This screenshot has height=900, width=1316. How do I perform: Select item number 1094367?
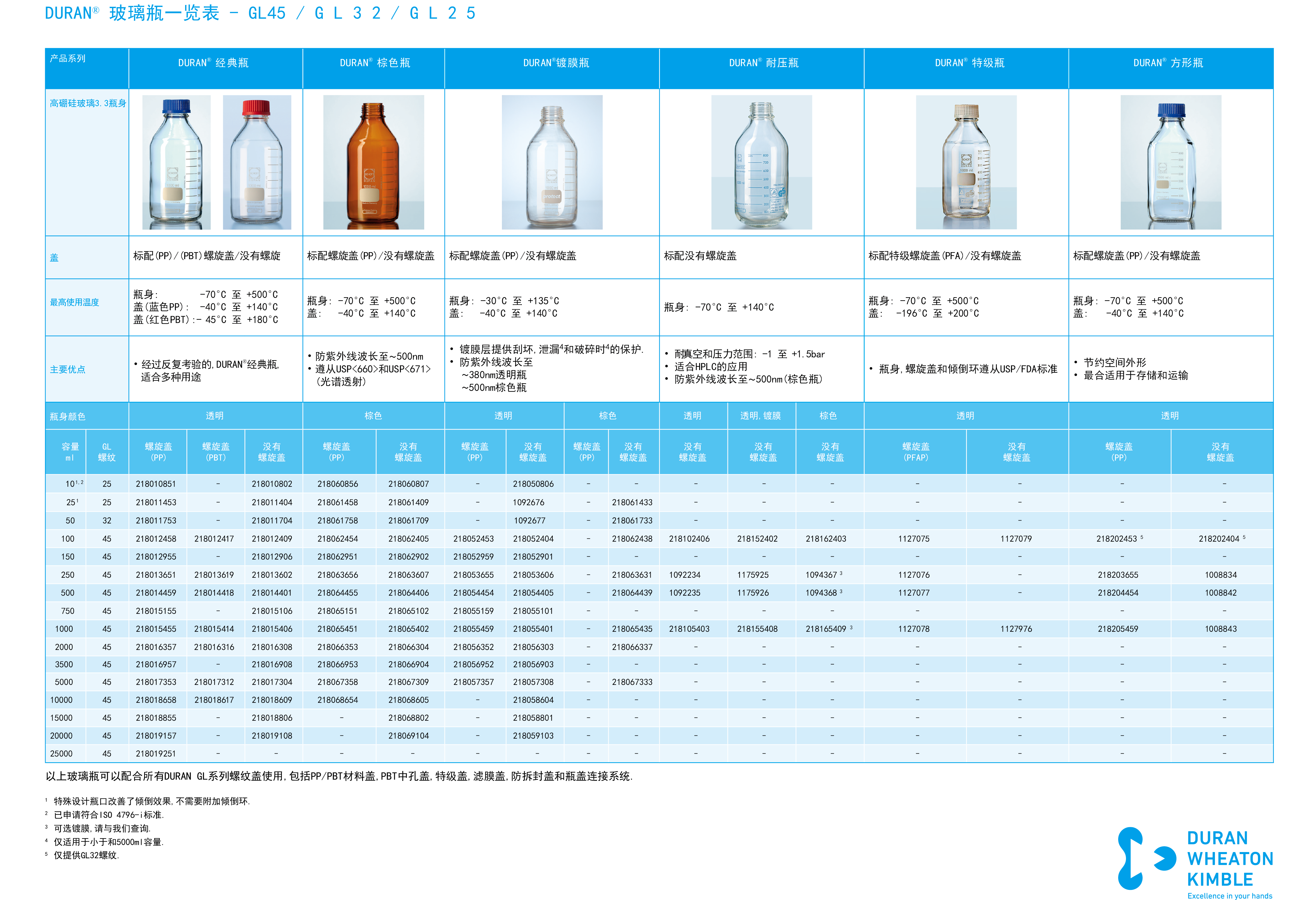click(x=821, y=575)
